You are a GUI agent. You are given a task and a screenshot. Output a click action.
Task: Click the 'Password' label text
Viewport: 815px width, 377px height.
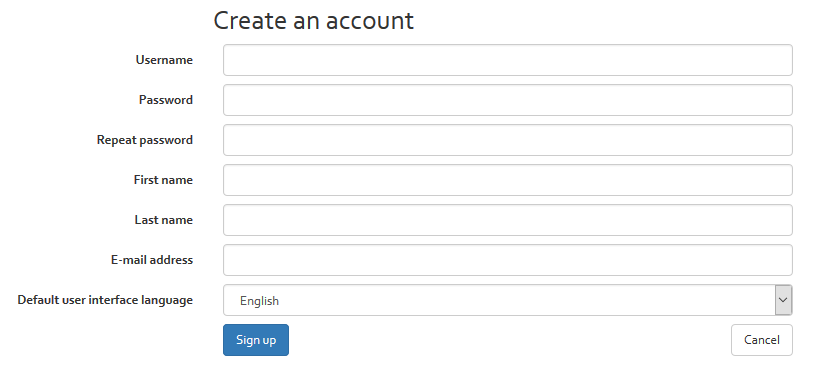[166, 100]
